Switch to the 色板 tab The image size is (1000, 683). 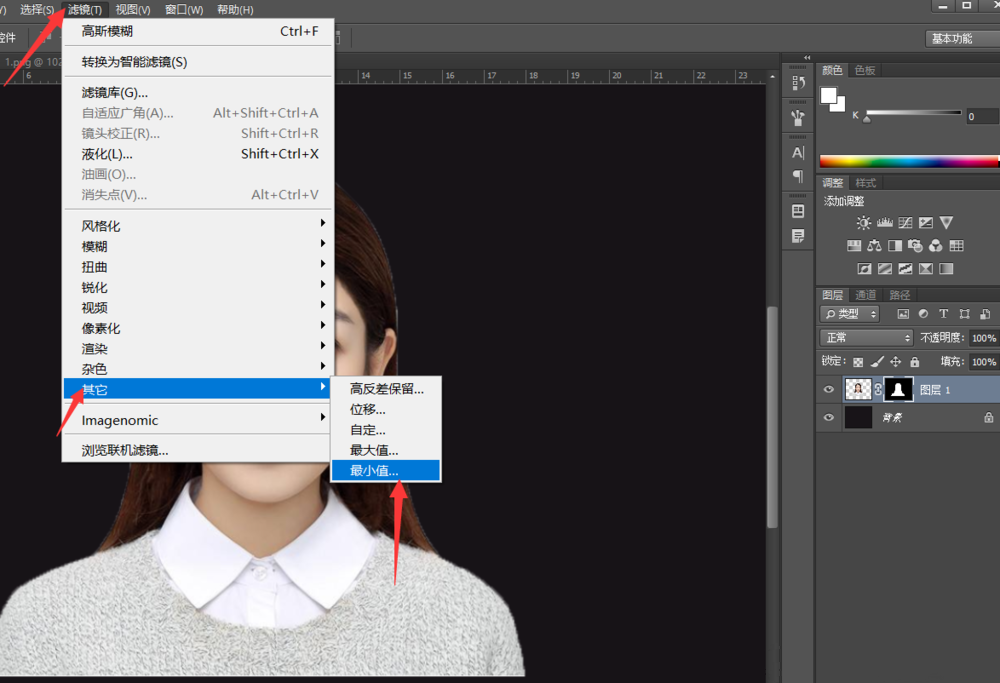(865, 70)
